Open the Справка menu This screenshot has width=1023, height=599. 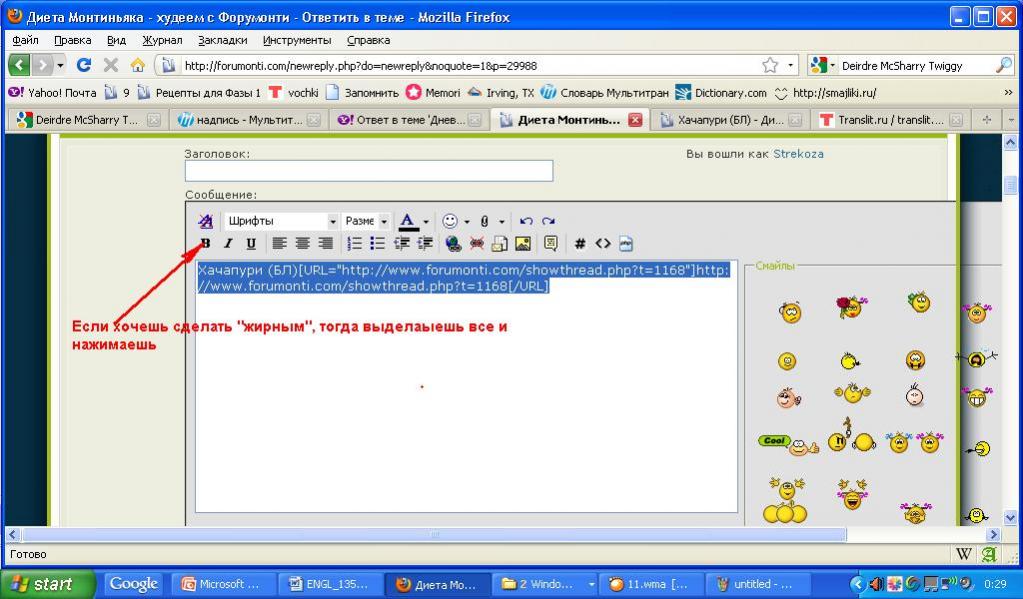(x=369, y=40)
